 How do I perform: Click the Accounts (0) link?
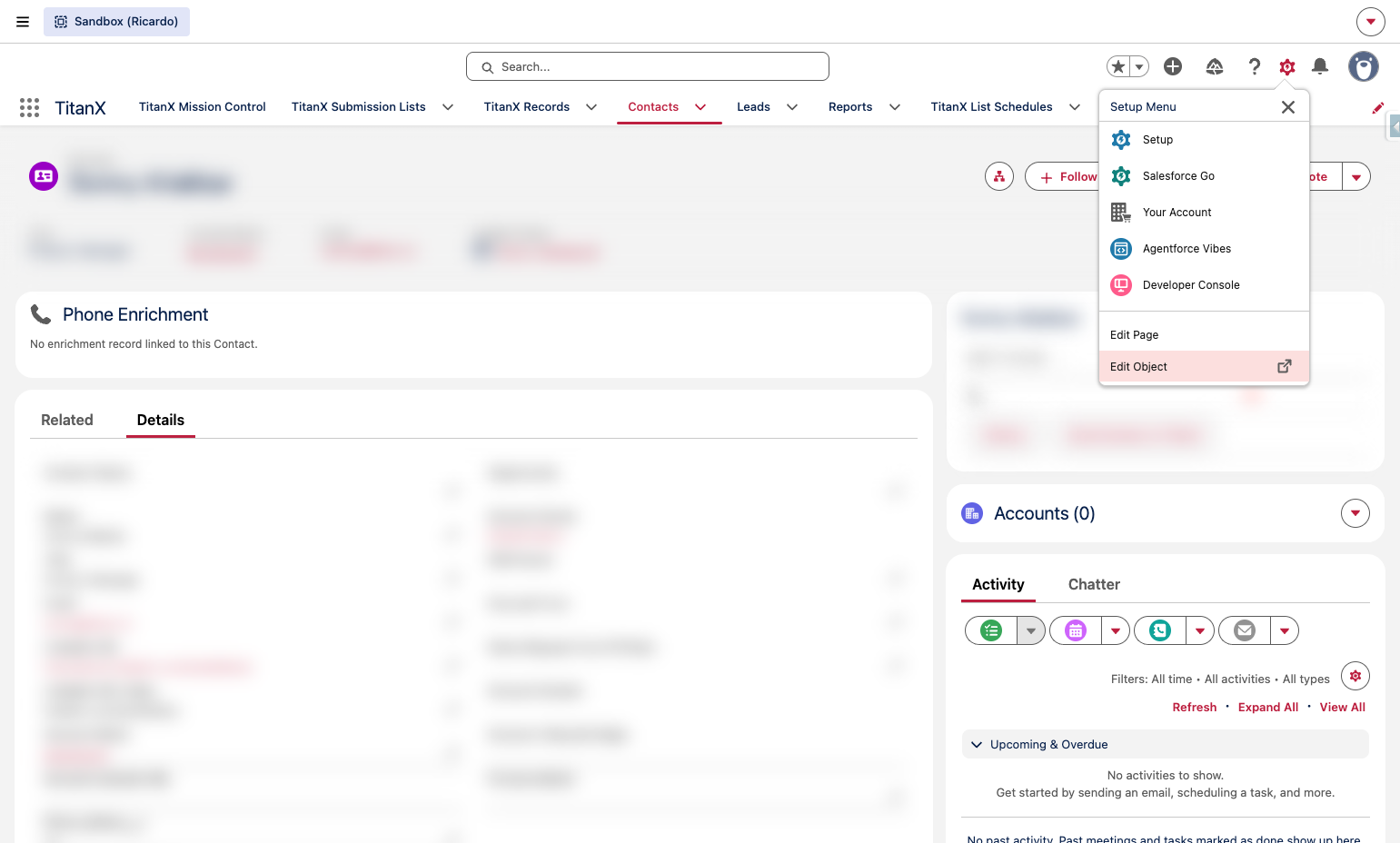1045,513
